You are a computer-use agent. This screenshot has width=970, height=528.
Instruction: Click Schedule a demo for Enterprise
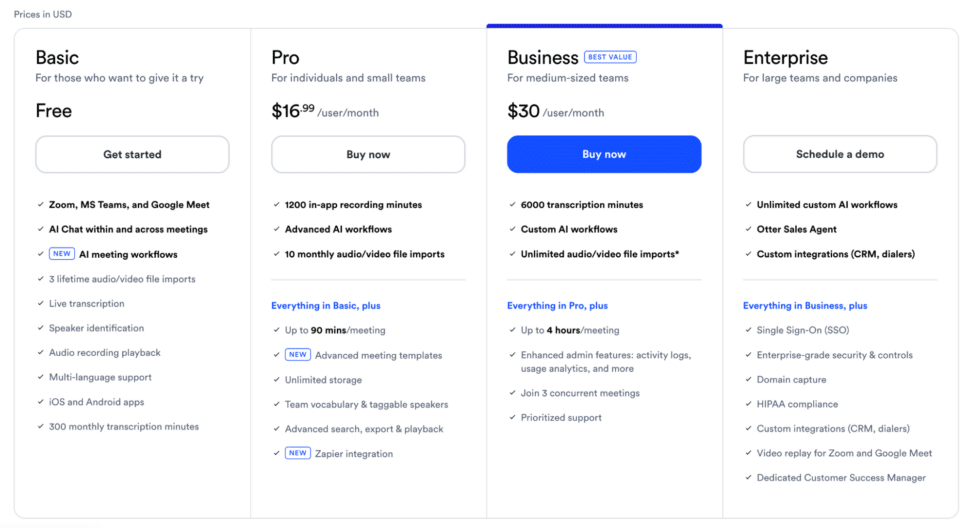click(x=840, y=155)
